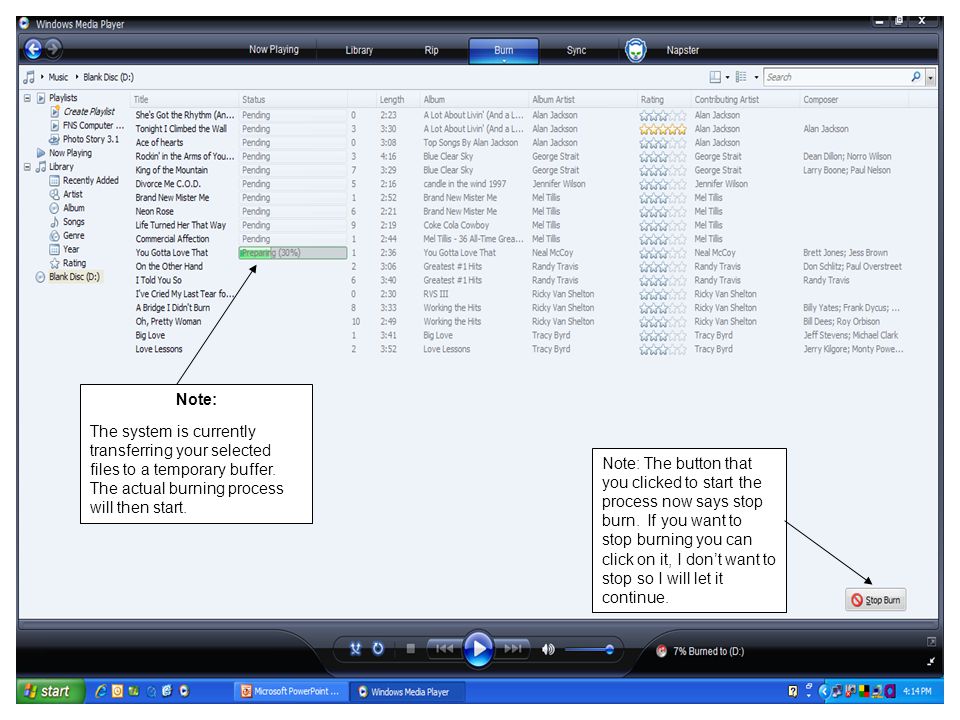The width and height of the screenshot is (960, 720).
Task: Open the breadcrumb arrow before Music
Action: tap(42, 77)
